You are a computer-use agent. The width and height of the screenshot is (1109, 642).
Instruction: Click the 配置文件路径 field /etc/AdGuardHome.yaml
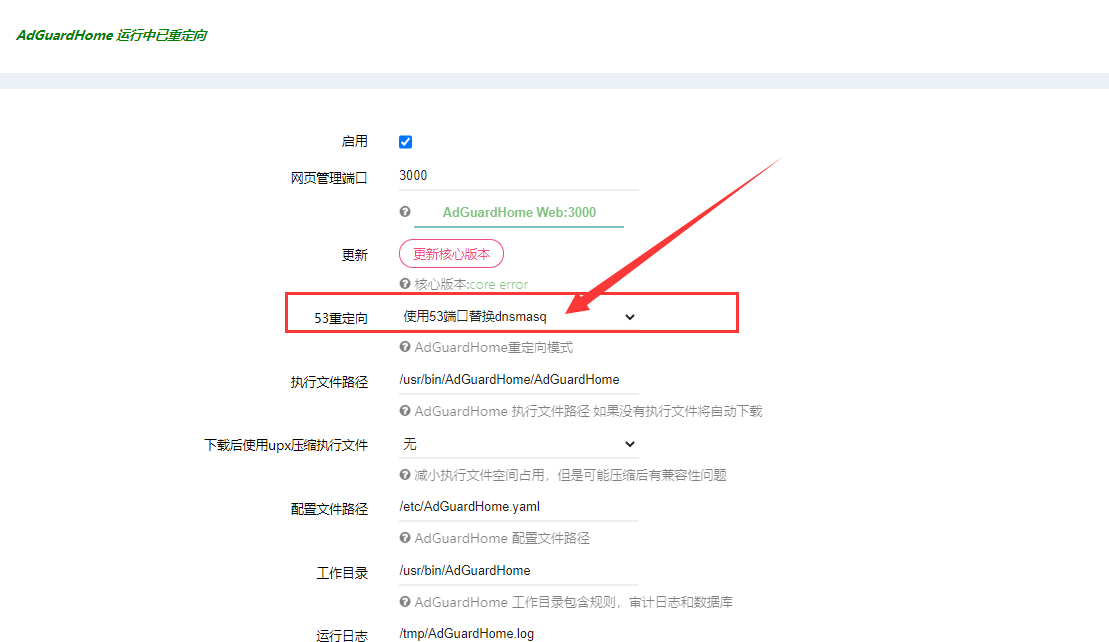point(518,507)
